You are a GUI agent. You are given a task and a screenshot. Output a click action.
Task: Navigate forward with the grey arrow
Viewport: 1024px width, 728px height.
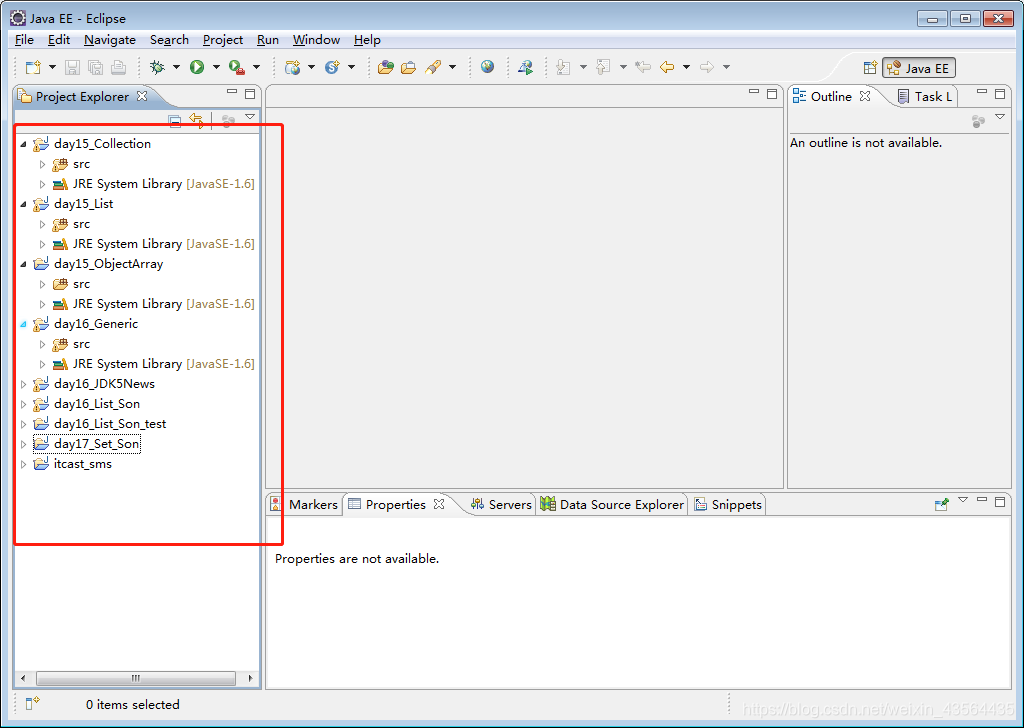[707, 67]
